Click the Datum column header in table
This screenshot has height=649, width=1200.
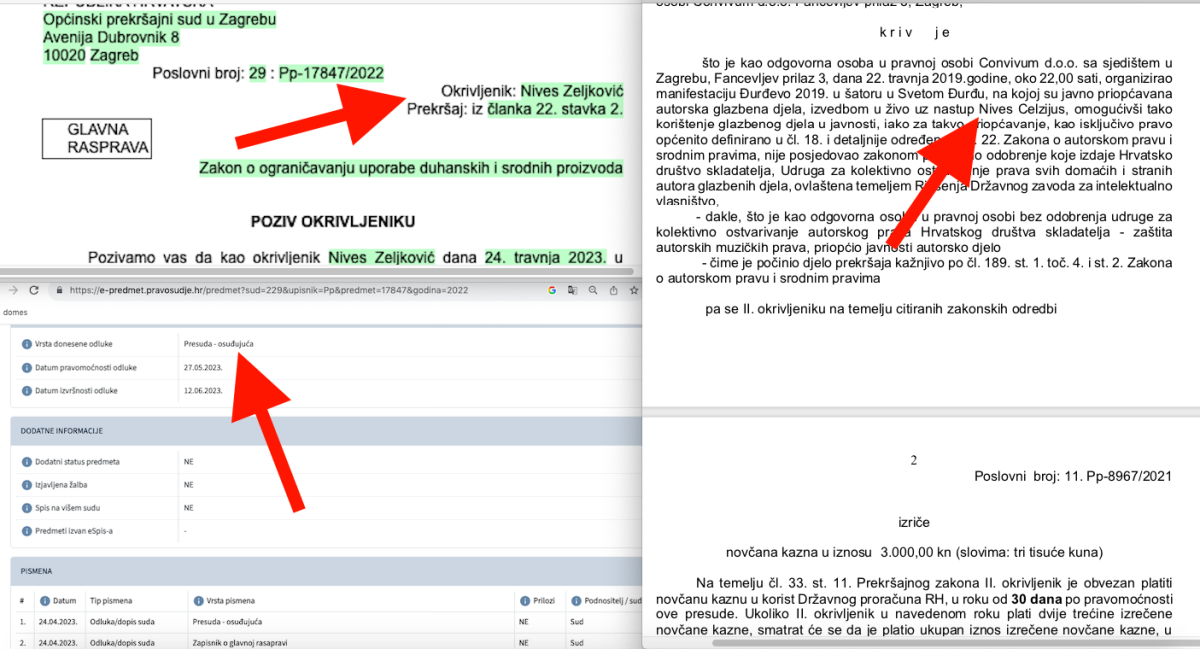(60, 600)
